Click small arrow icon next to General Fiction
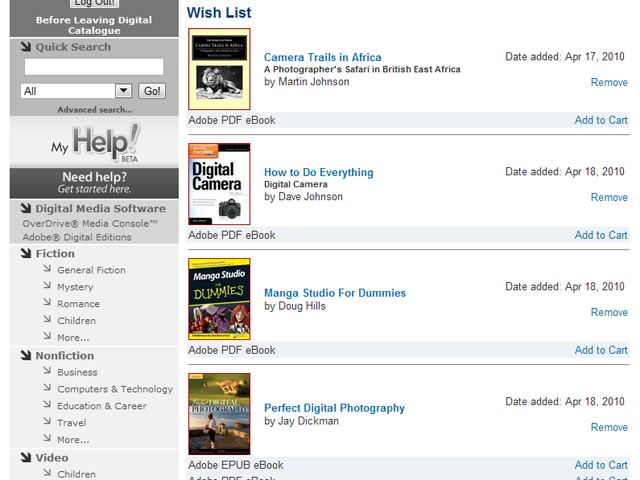The width and height of the screenshot is (640, 480). (x=47, y=268)
